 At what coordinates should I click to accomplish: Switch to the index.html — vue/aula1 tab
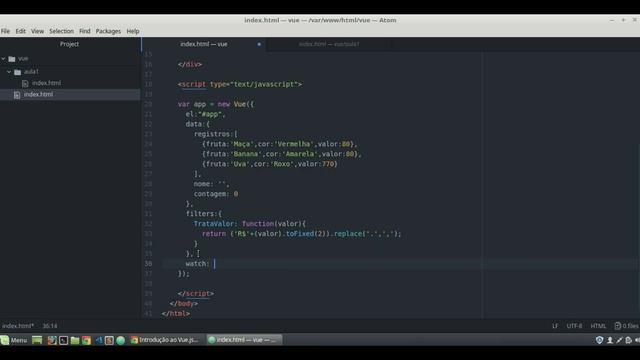(329, 44)
